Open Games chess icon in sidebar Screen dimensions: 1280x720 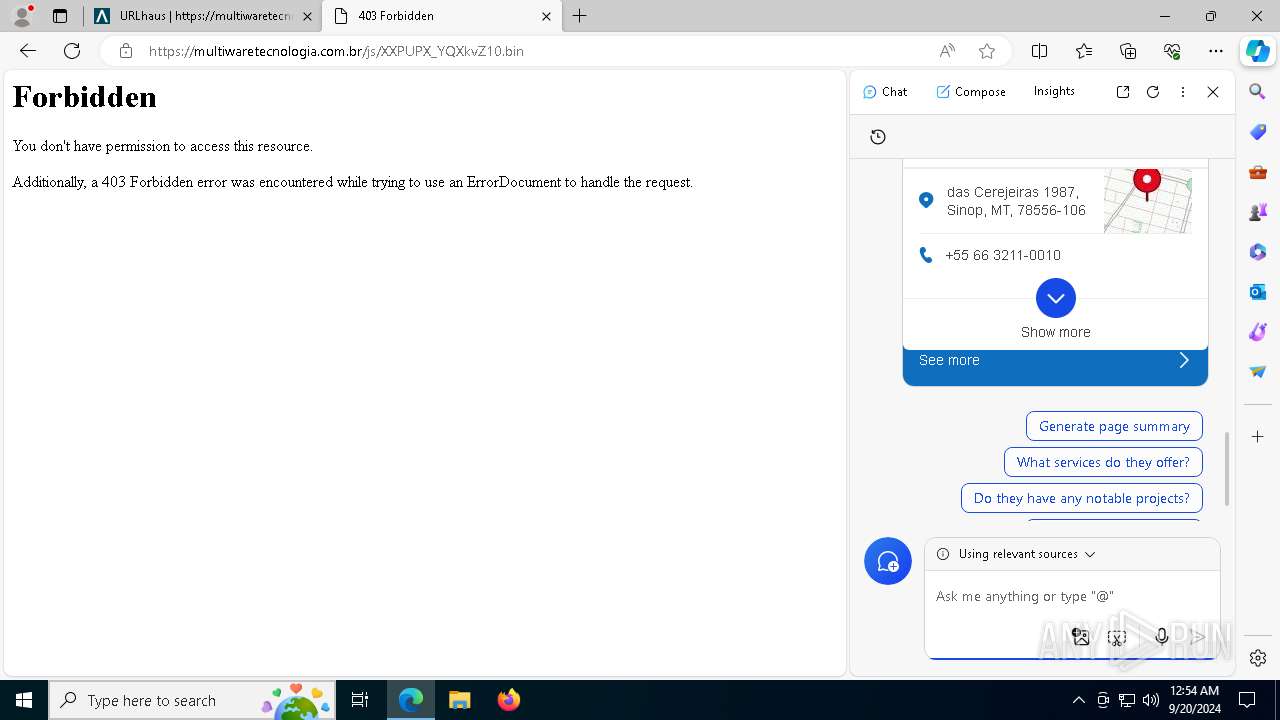click(1258, 212)
